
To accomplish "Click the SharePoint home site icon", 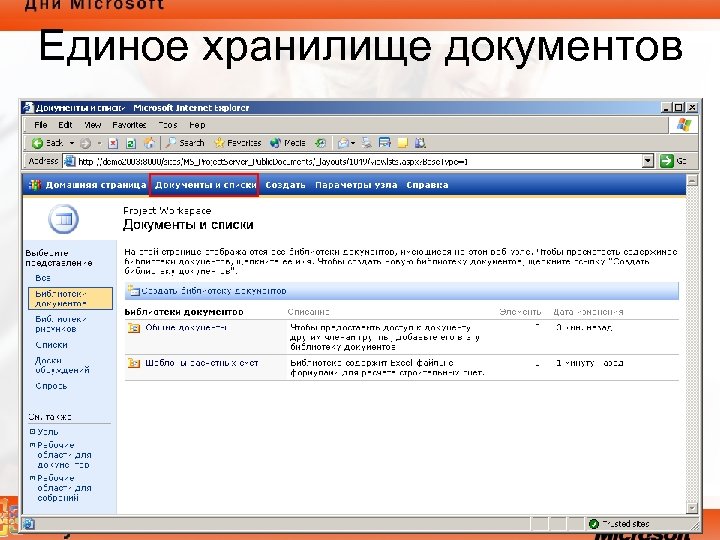I will (35, 185).
